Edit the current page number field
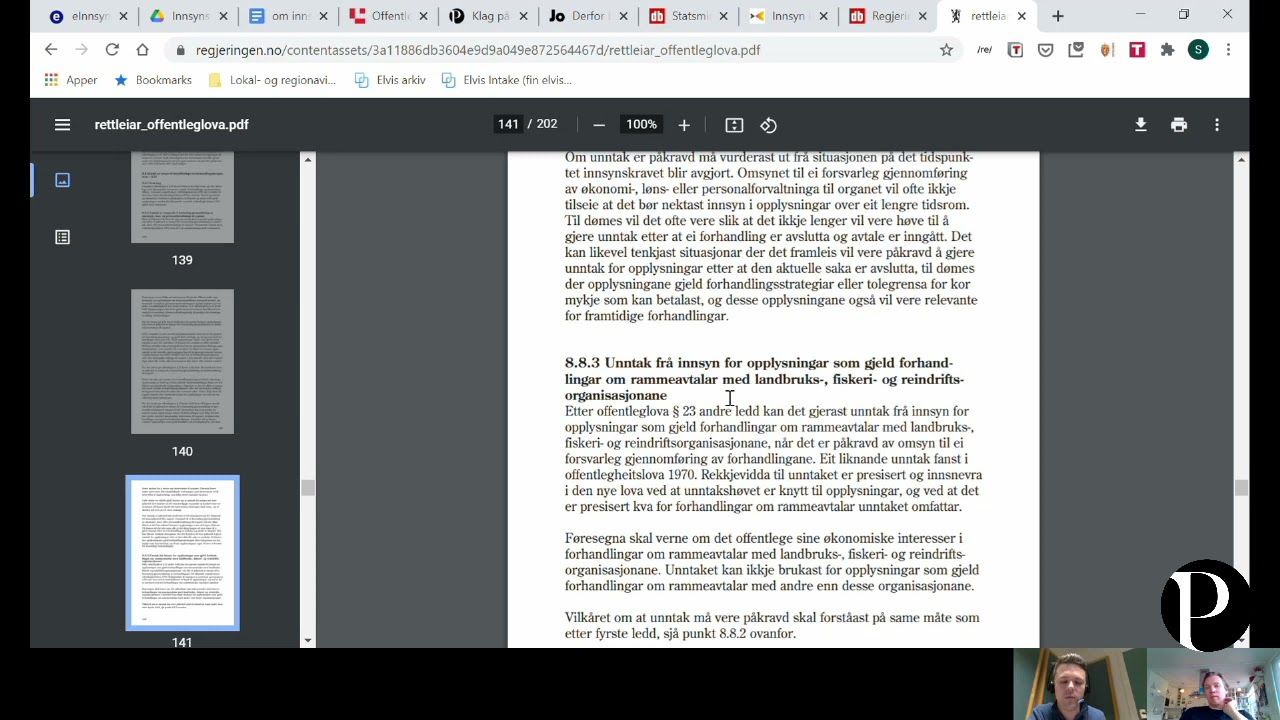This screenshot has height=720, width=1280. click(x=508, y=124)
